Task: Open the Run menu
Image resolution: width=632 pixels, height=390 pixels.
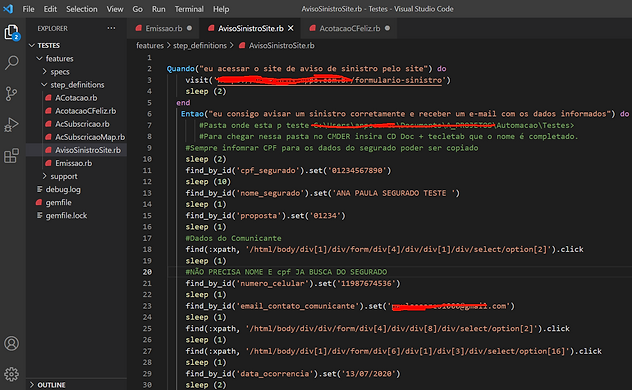Action: (x=158, y=9)
